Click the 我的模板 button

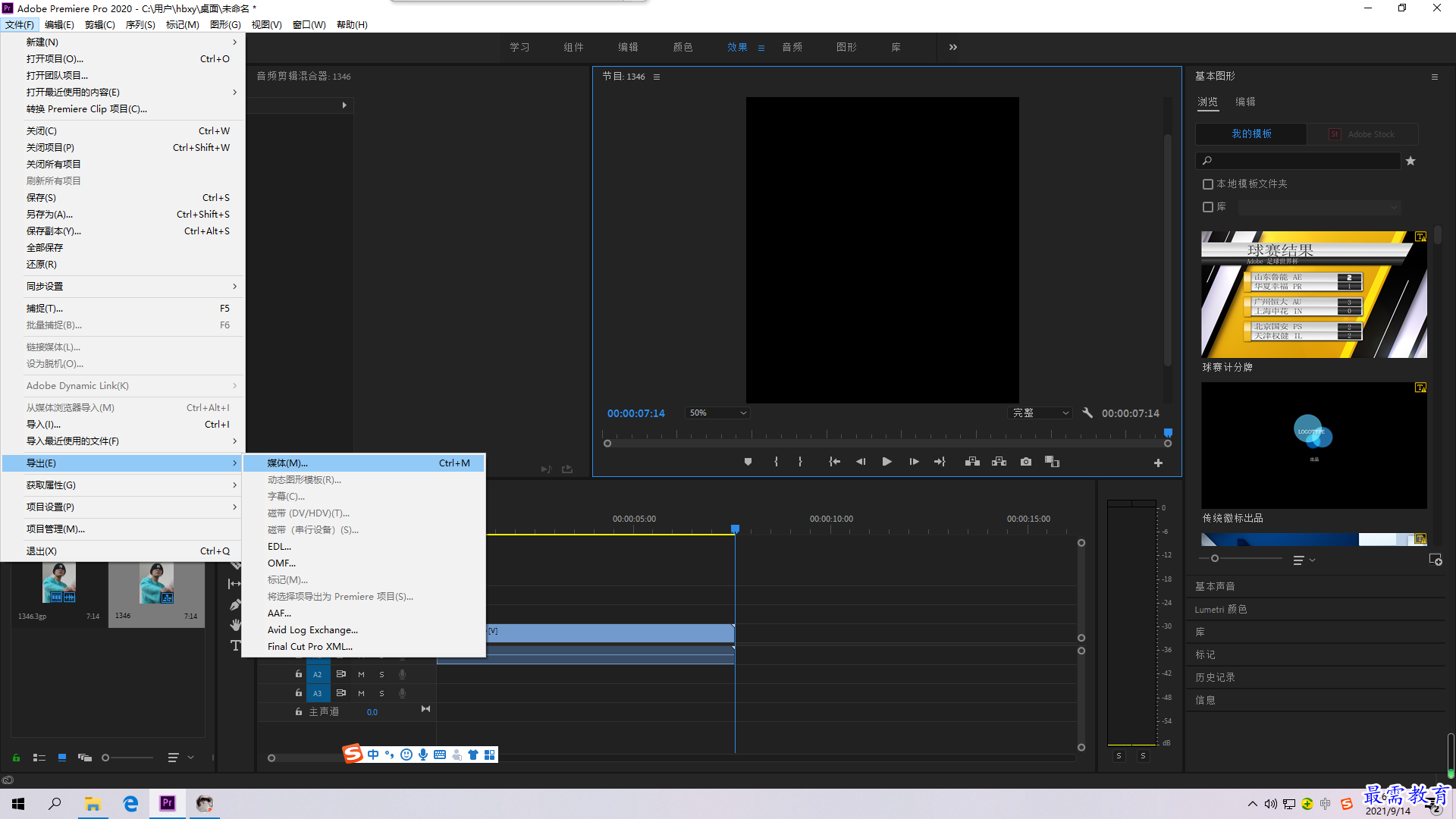point(1251,133)
